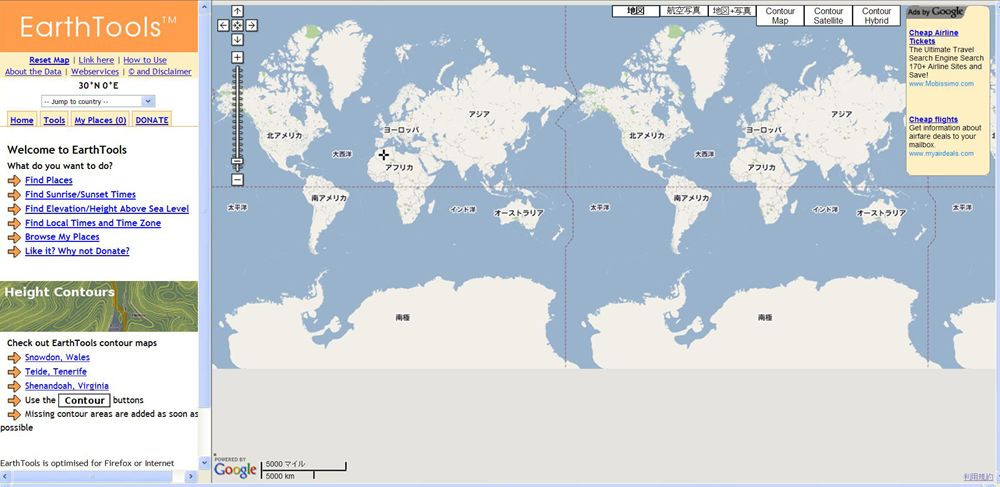The width and height of the screenshot is (1000, 487).
Task: Click the Google logo on the map
Action: pos(235,469)
